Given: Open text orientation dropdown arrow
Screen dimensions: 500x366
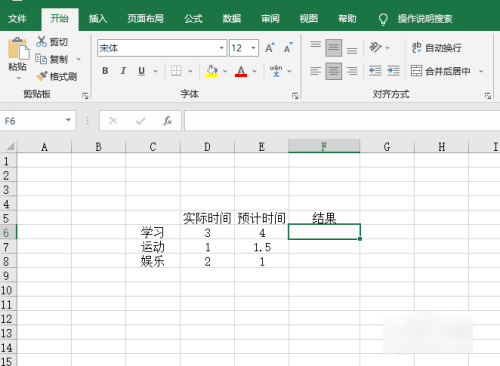Looking at the screenshot, I should click(x=387, y=48).
